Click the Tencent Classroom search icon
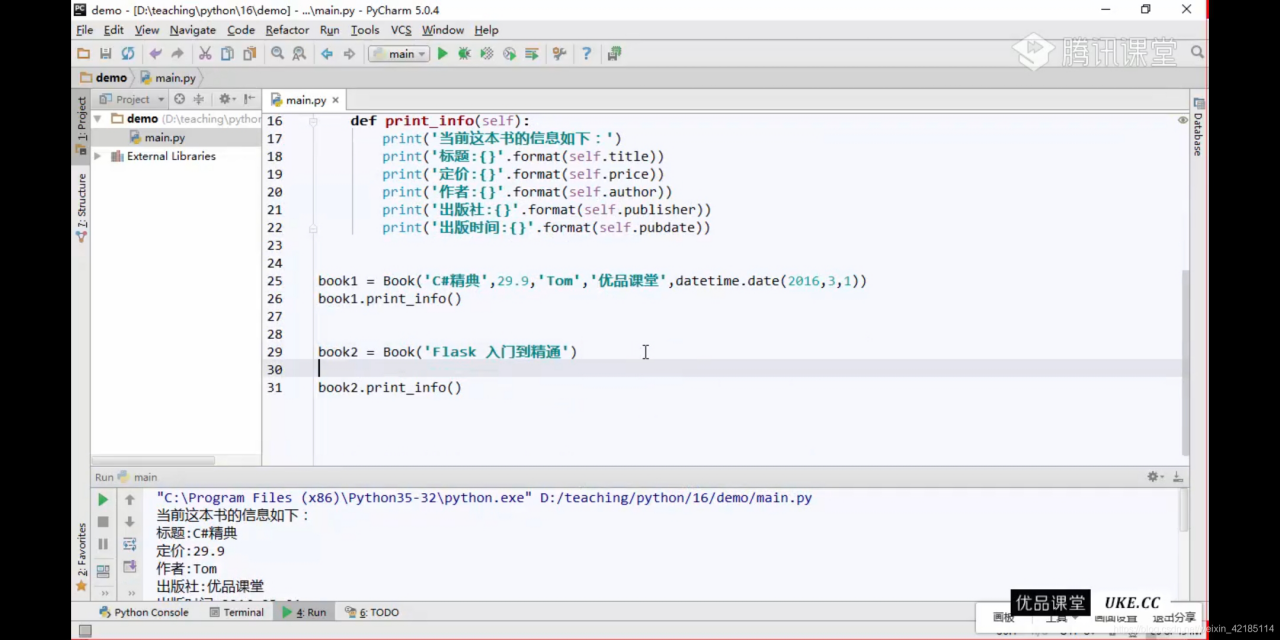 [x=1198, y=52]
